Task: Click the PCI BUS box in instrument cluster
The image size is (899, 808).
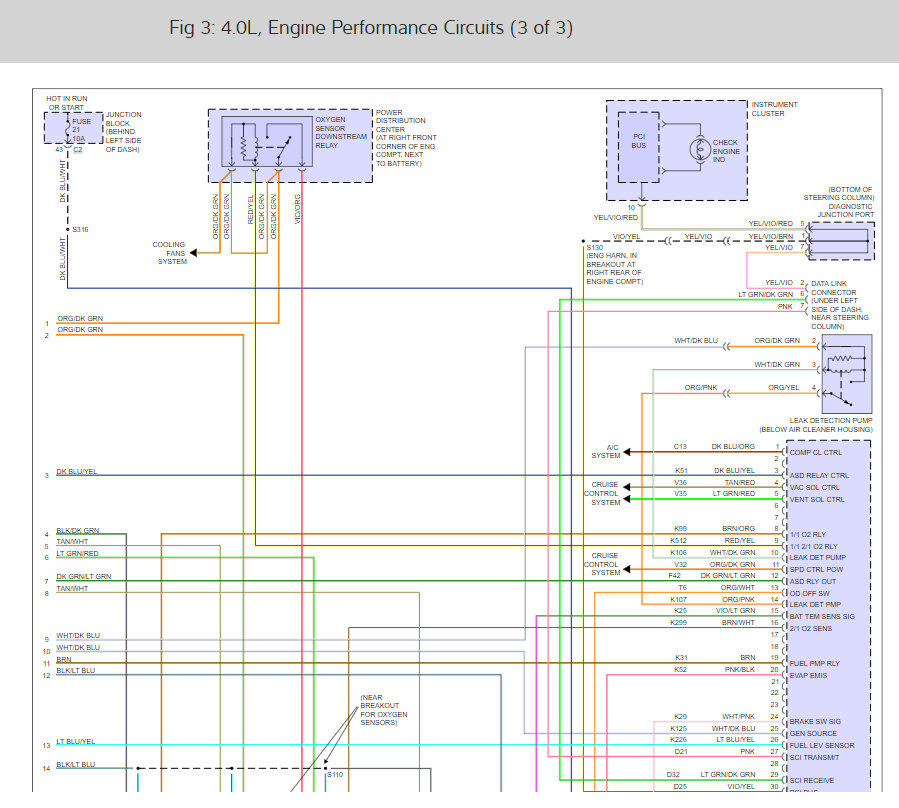Action: [638, 147]
